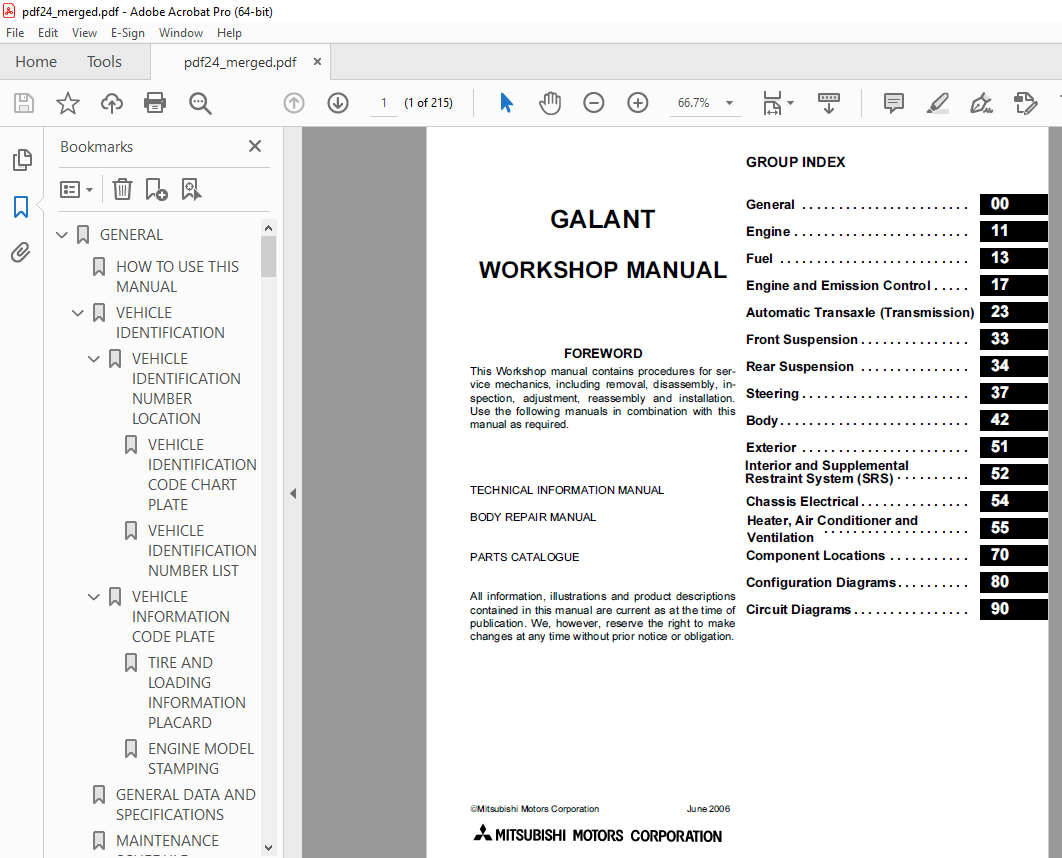This screenshot has width=1062, height=858.
Task: Collapse the navigation pane arrow
Action: click(293, 493)
